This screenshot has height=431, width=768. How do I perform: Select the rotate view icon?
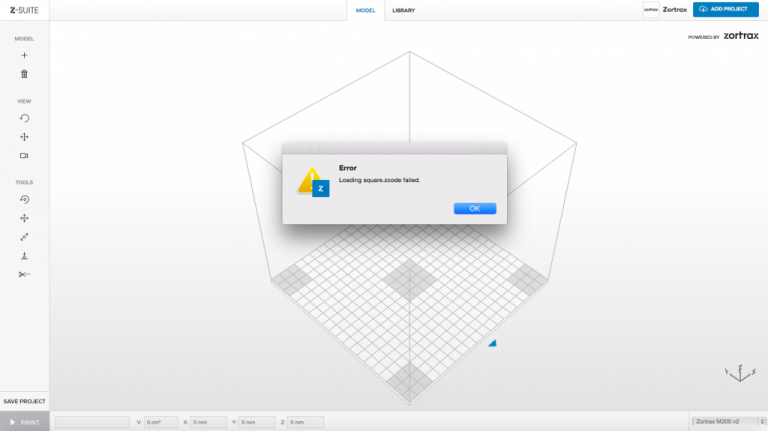coord(24,118)
